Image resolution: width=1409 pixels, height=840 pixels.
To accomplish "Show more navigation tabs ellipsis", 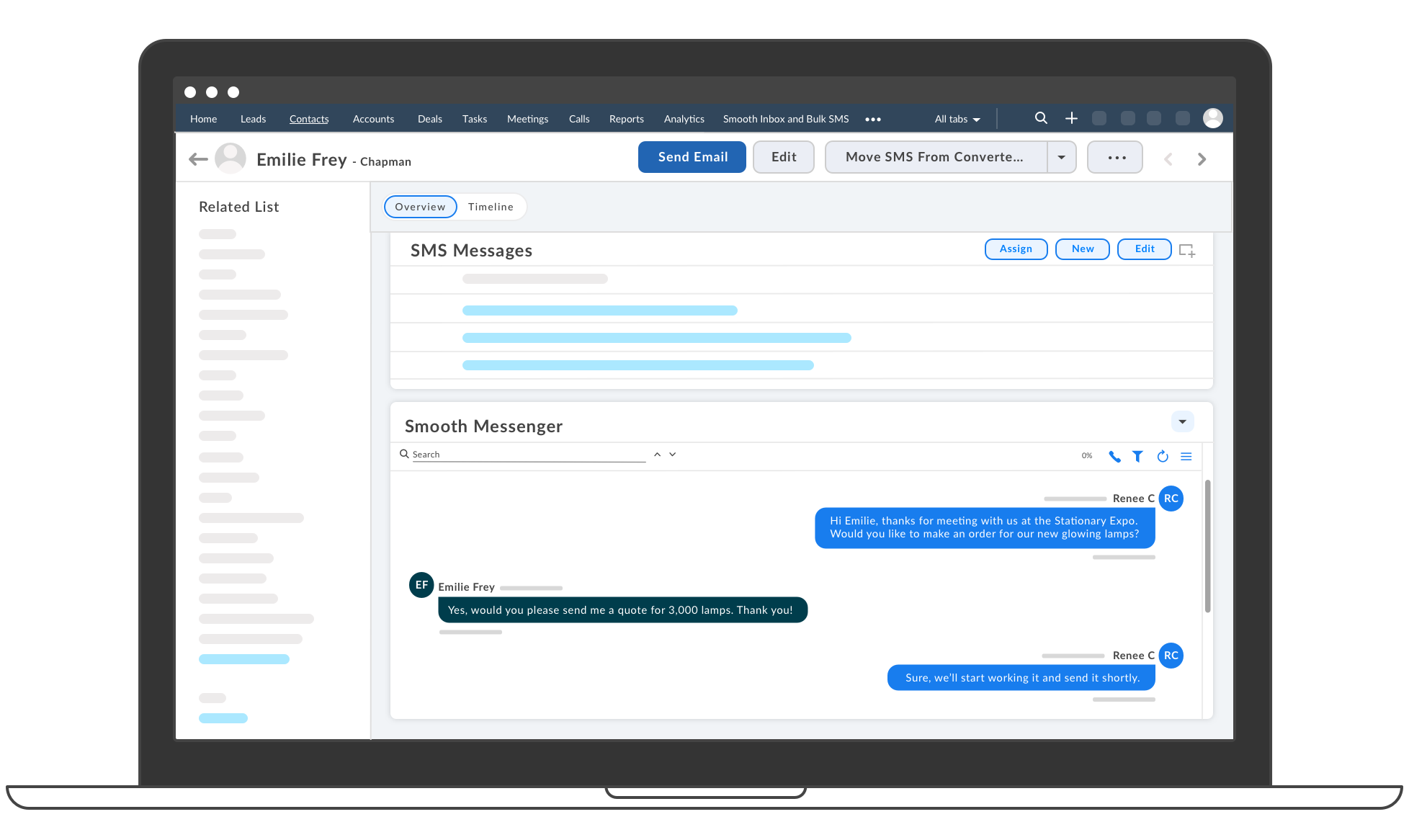I will [x=873, y=120].
